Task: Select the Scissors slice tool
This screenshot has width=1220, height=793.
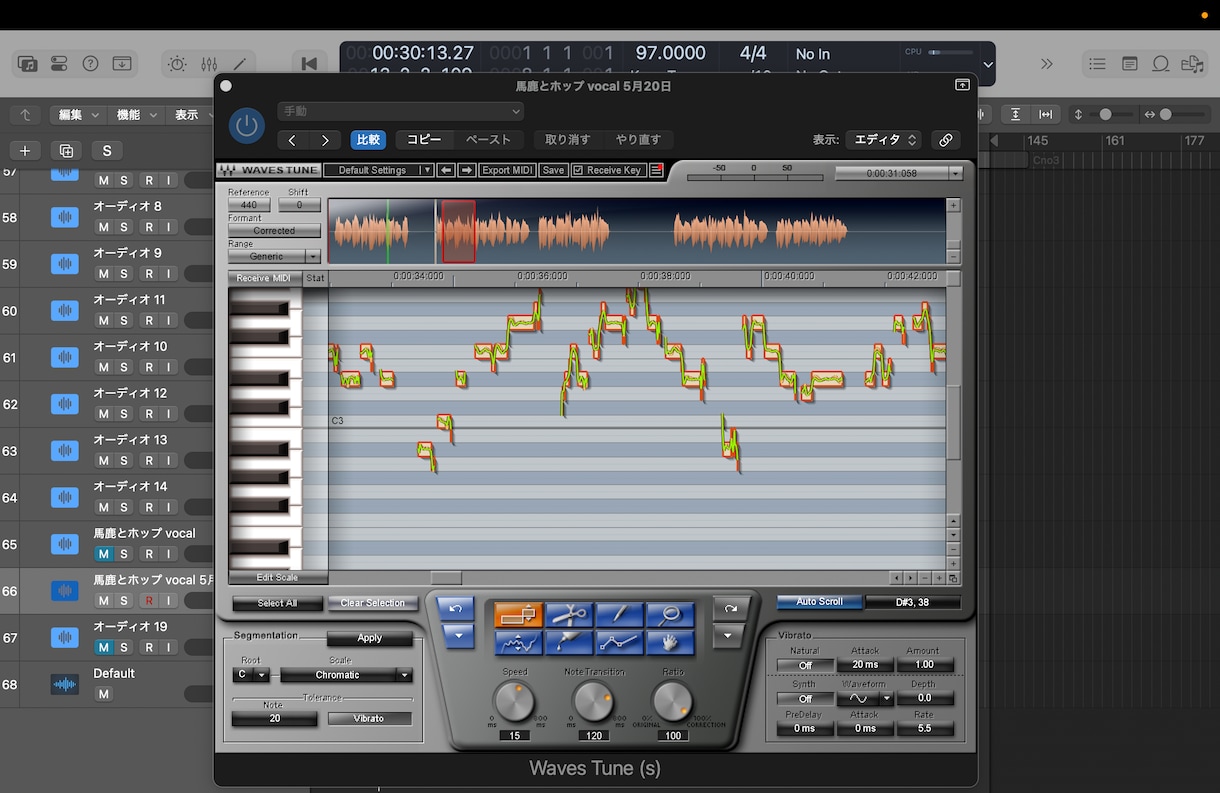Action: (569, 615)
